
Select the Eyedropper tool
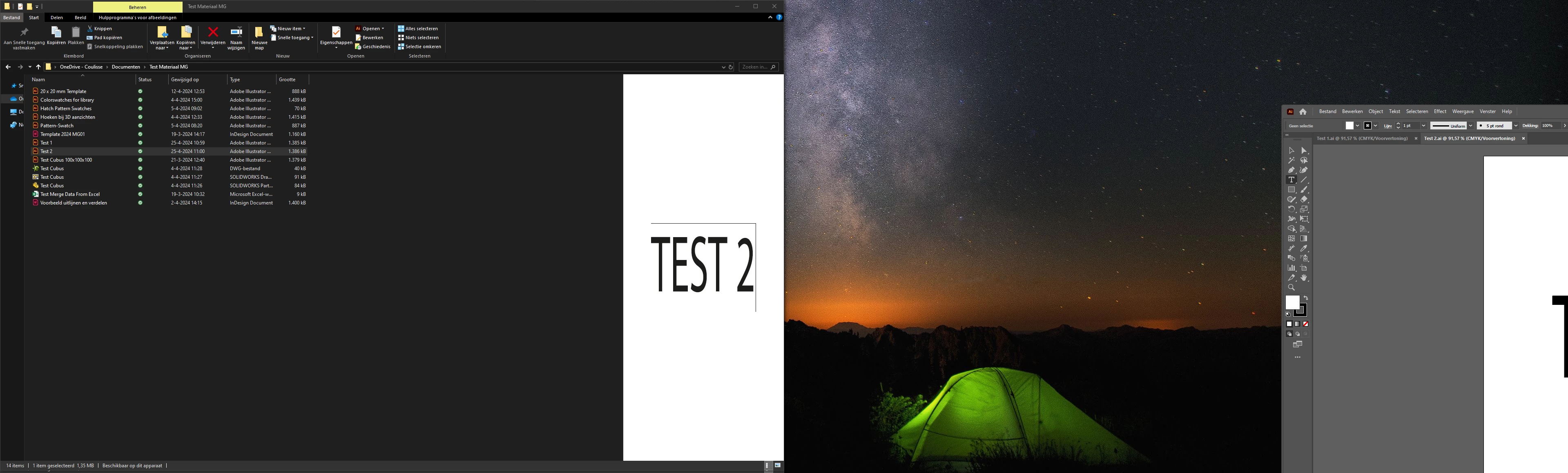pyautogui.click(x=1304, y=249)
